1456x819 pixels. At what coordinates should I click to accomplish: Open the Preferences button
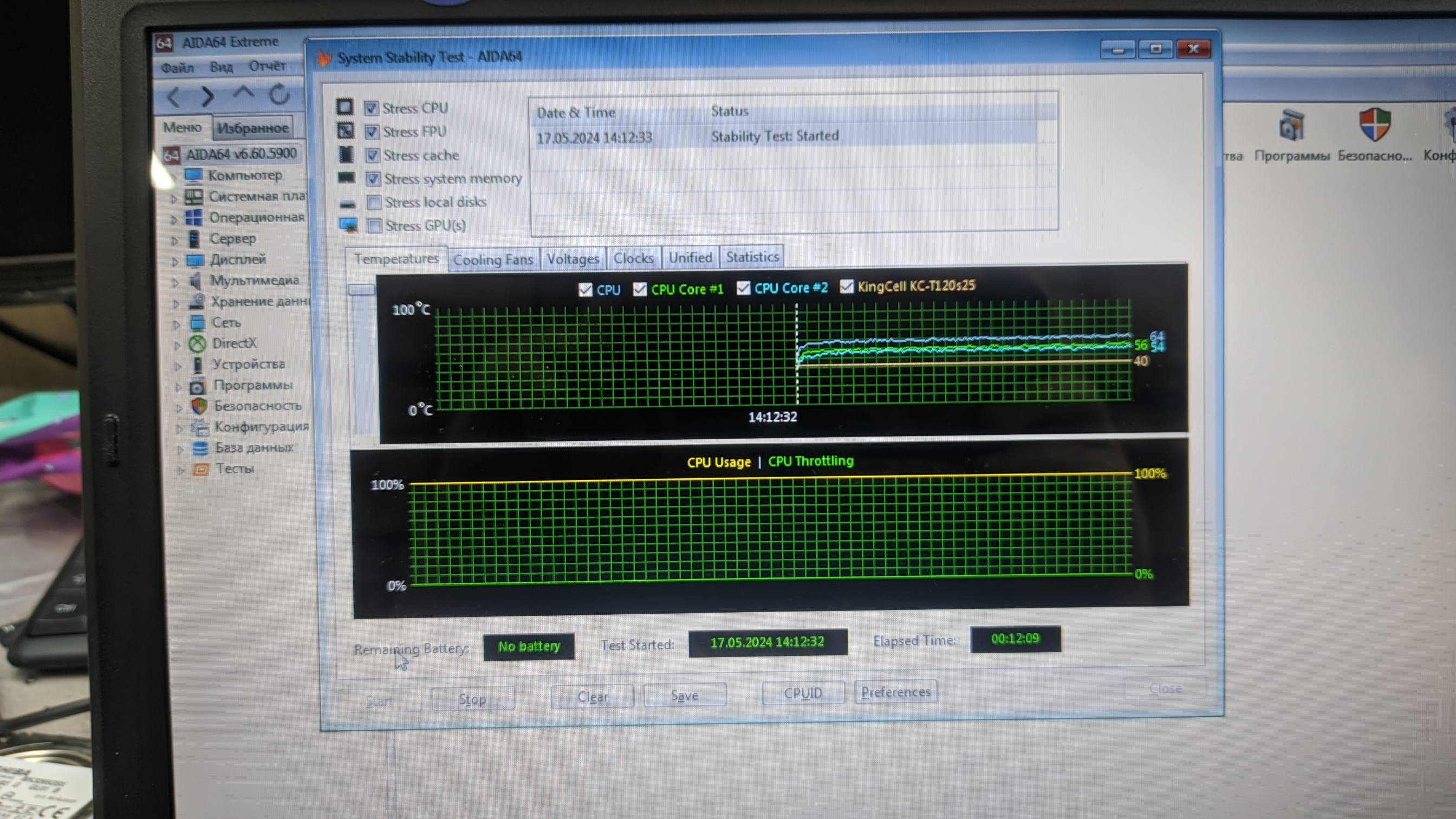click(x=896, y=692)
